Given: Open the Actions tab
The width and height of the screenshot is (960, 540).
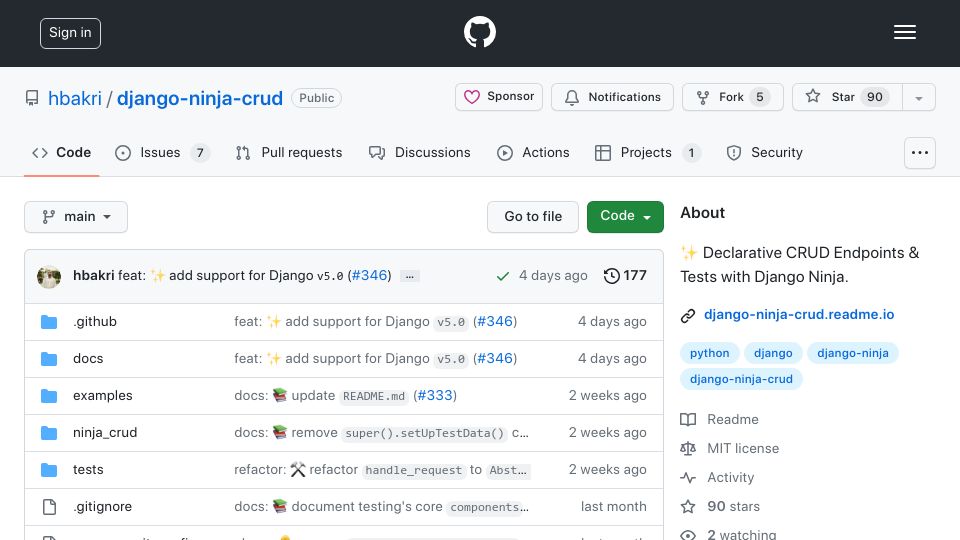Looking at the screenshot, I should click(533, 152).
